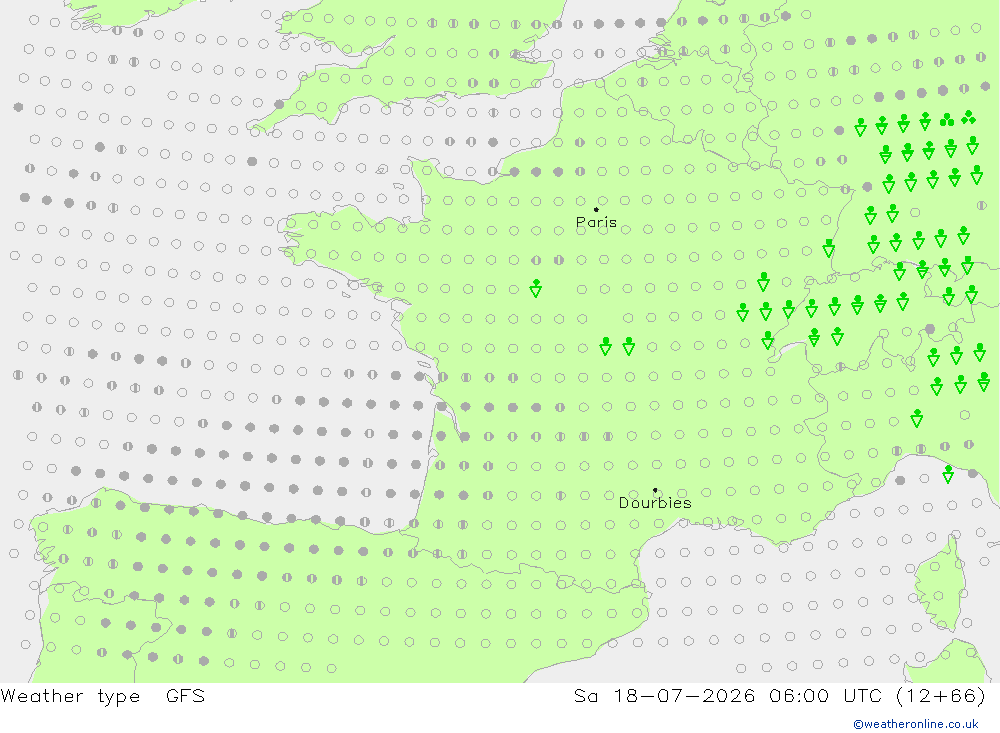
Task: Click the black dot marking Paris
Action: pyautogui.click(x=596, y=209)
